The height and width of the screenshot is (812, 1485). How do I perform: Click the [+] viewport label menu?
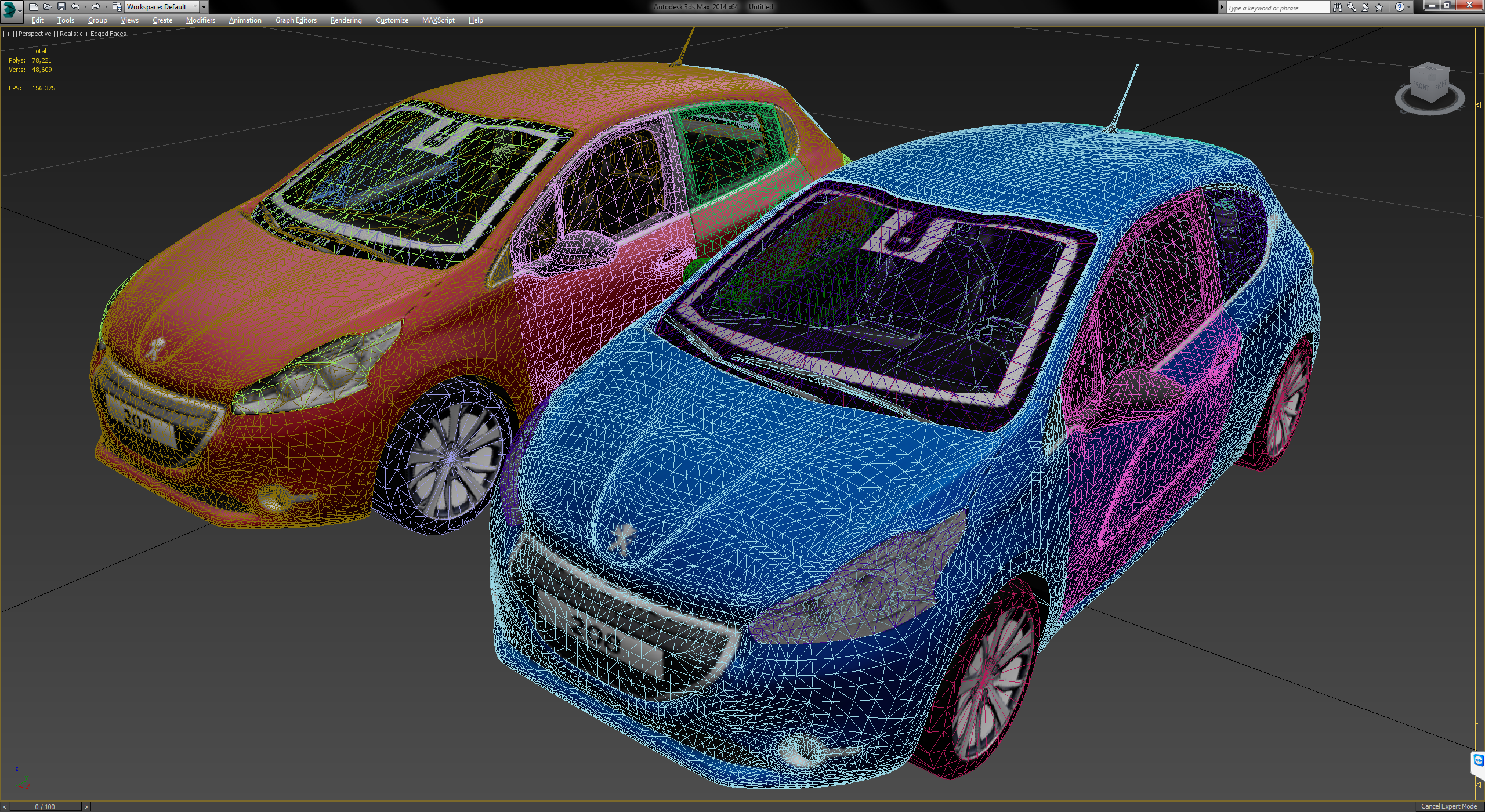click(9, 34)
